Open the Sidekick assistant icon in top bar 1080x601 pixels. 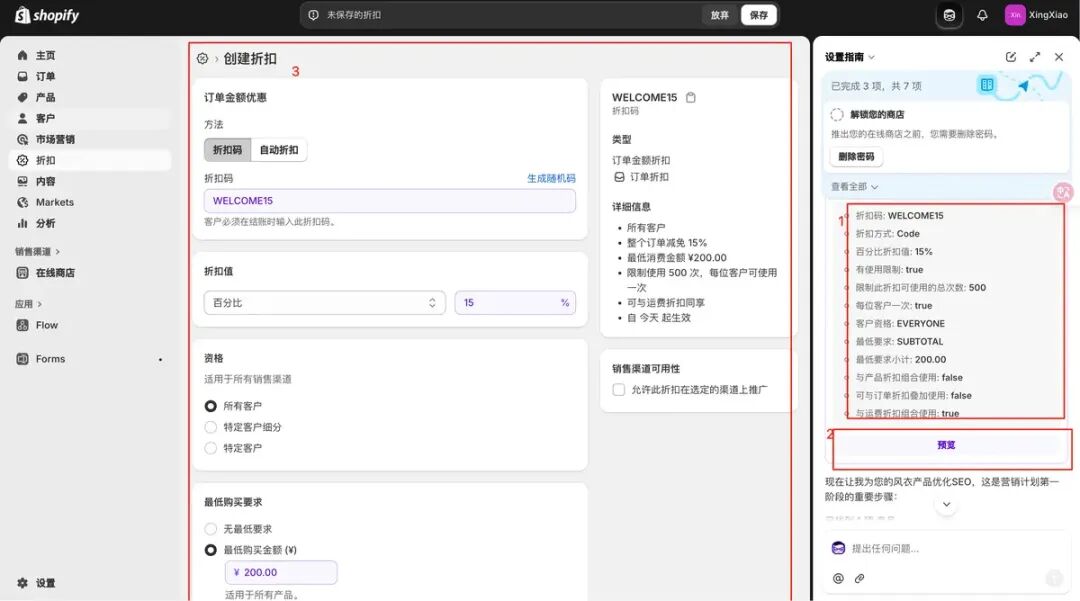pos(949,15)
